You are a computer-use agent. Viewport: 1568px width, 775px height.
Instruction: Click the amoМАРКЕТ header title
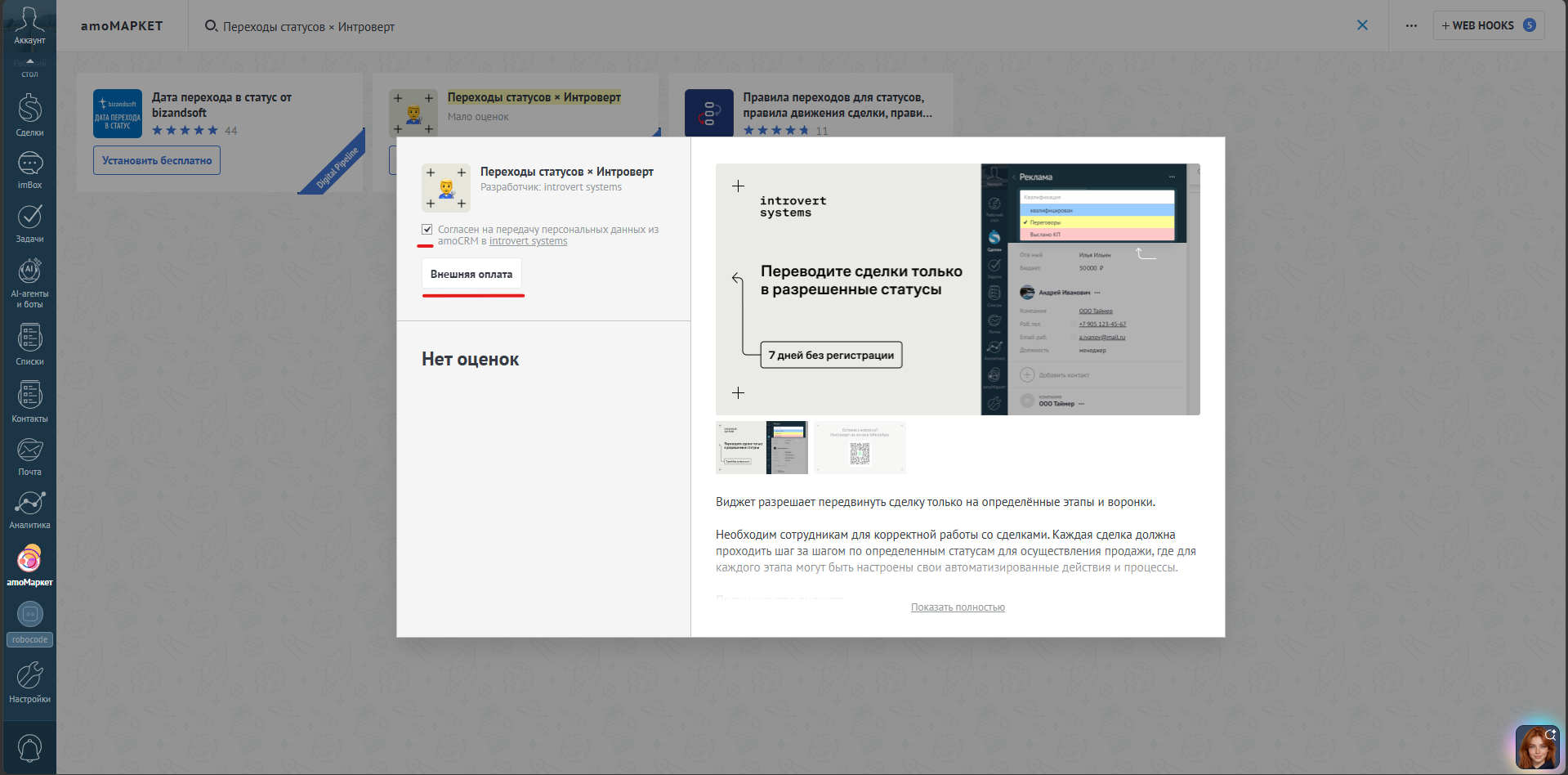point(122,26)
